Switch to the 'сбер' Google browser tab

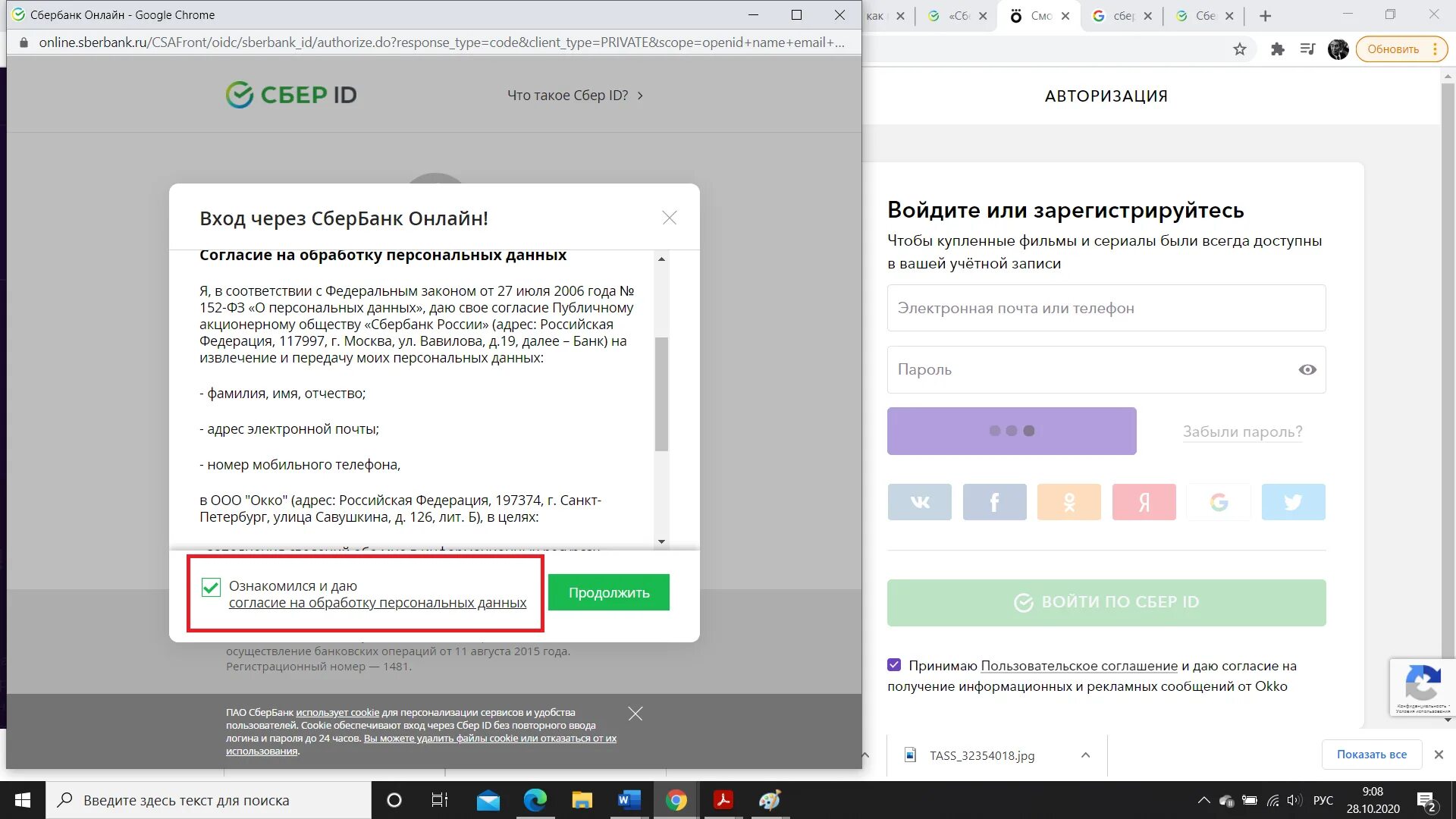(1121, 16)
